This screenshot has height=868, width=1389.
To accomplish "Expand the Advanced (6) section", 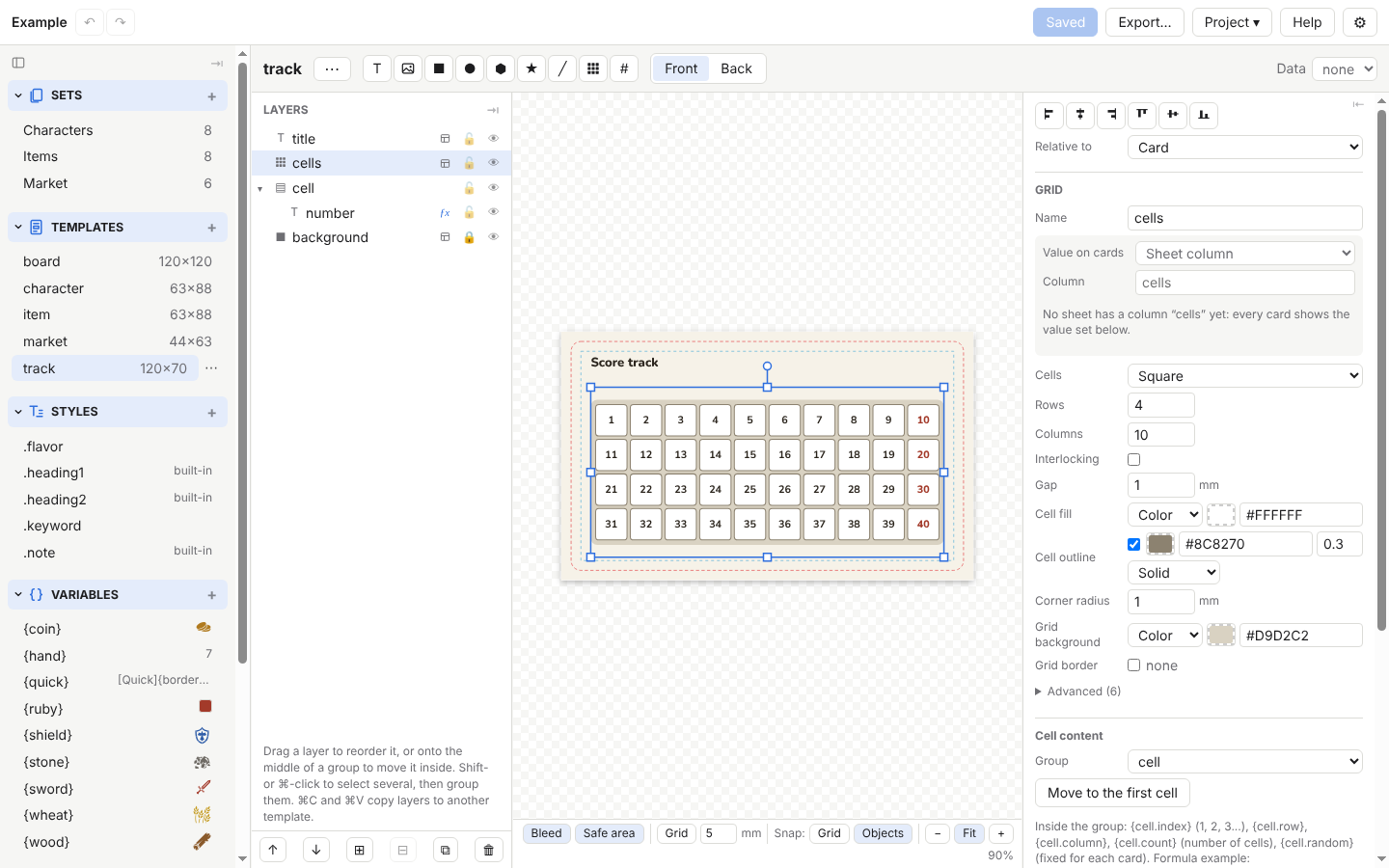I will point(1078,692).
